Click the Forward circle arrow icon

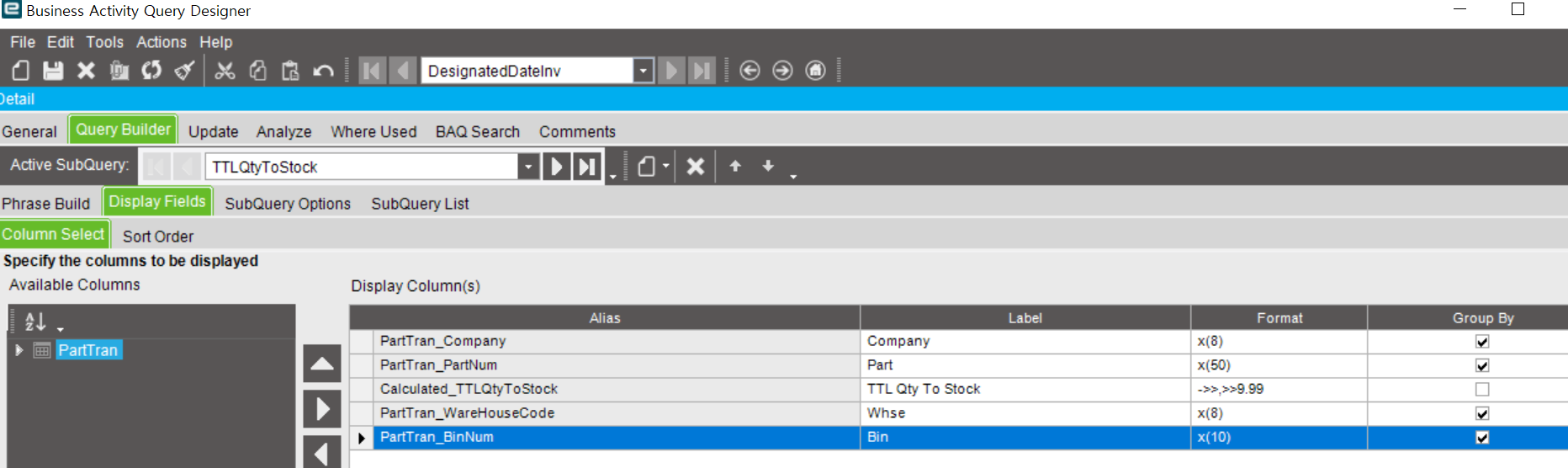(x=782, y=71)
